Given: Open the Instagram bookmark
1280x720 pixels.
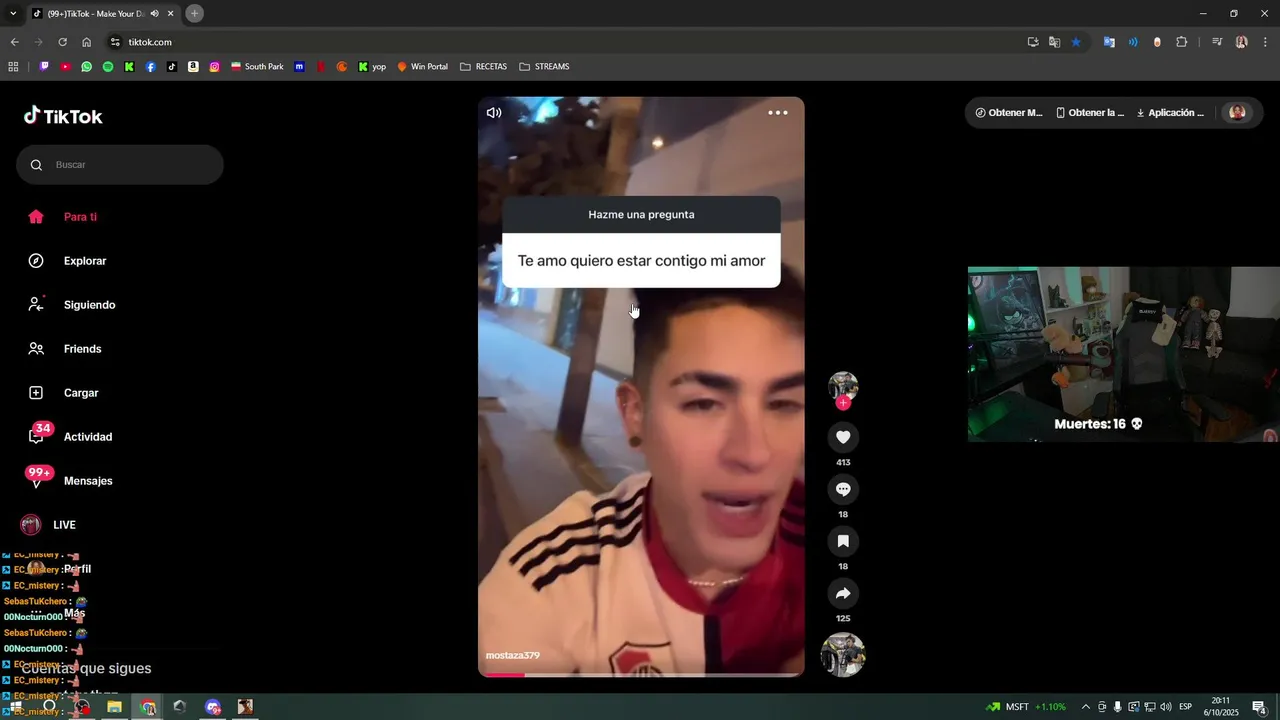Looking at the screenshot, I should point(214,67).
